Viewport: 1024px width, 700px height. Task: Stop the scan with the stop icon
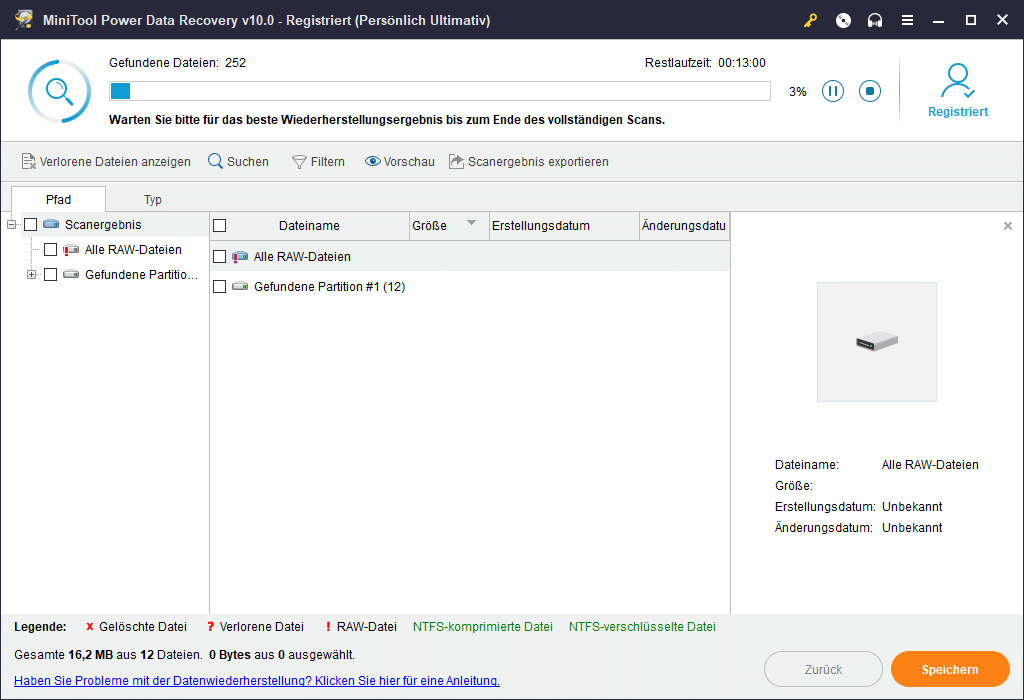click(x=870, y=91)
